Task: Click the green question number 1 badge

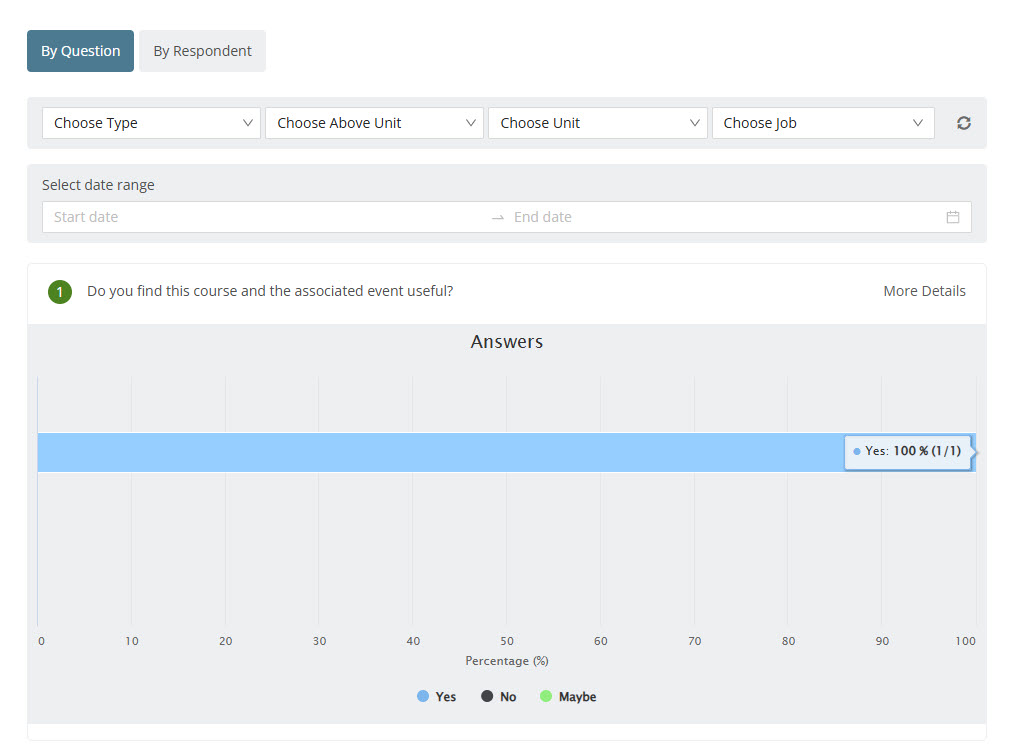Action: 59,292
